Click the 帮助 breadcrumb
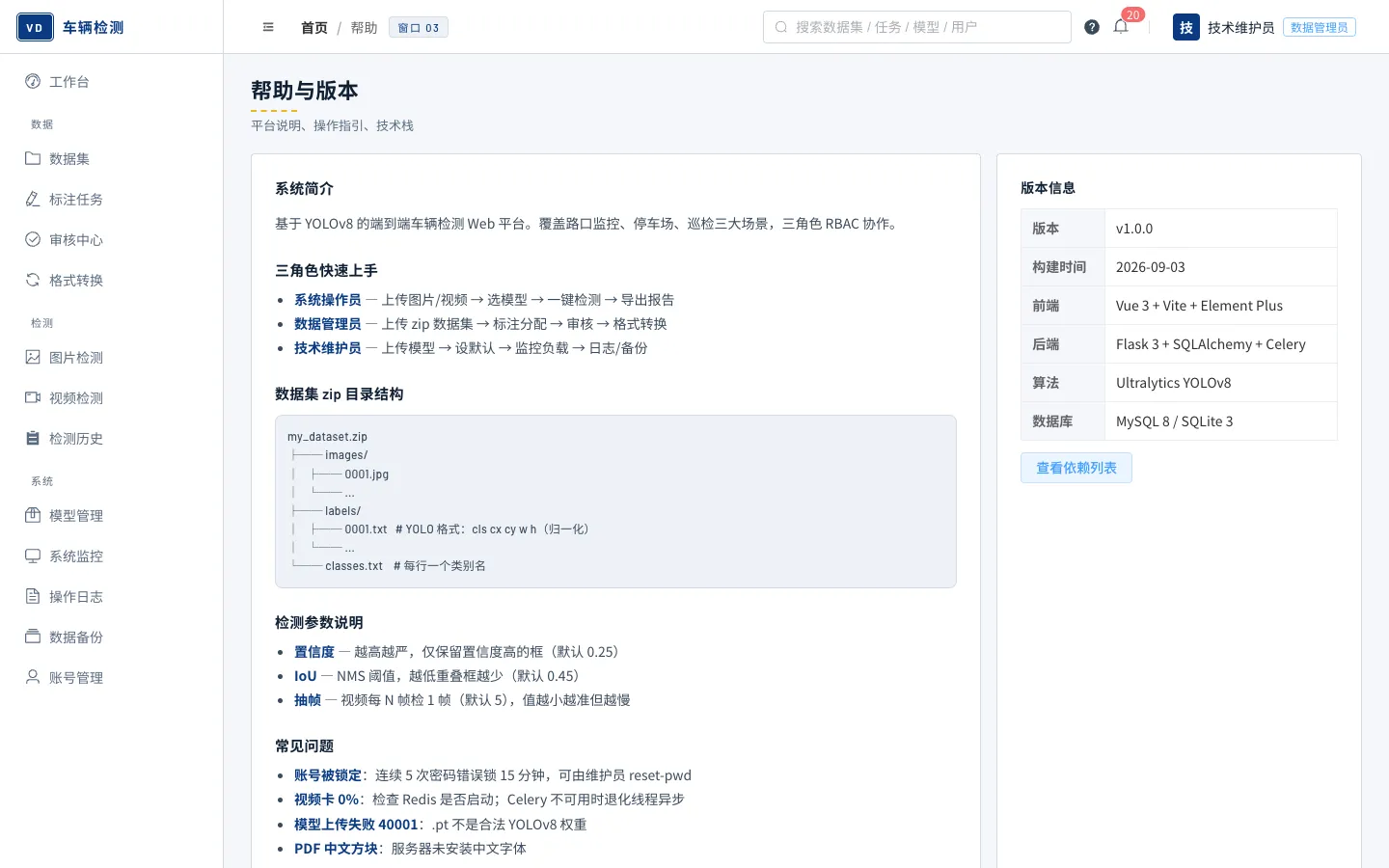The width and height of the screenshot is (1389, 868). point(364,28)
